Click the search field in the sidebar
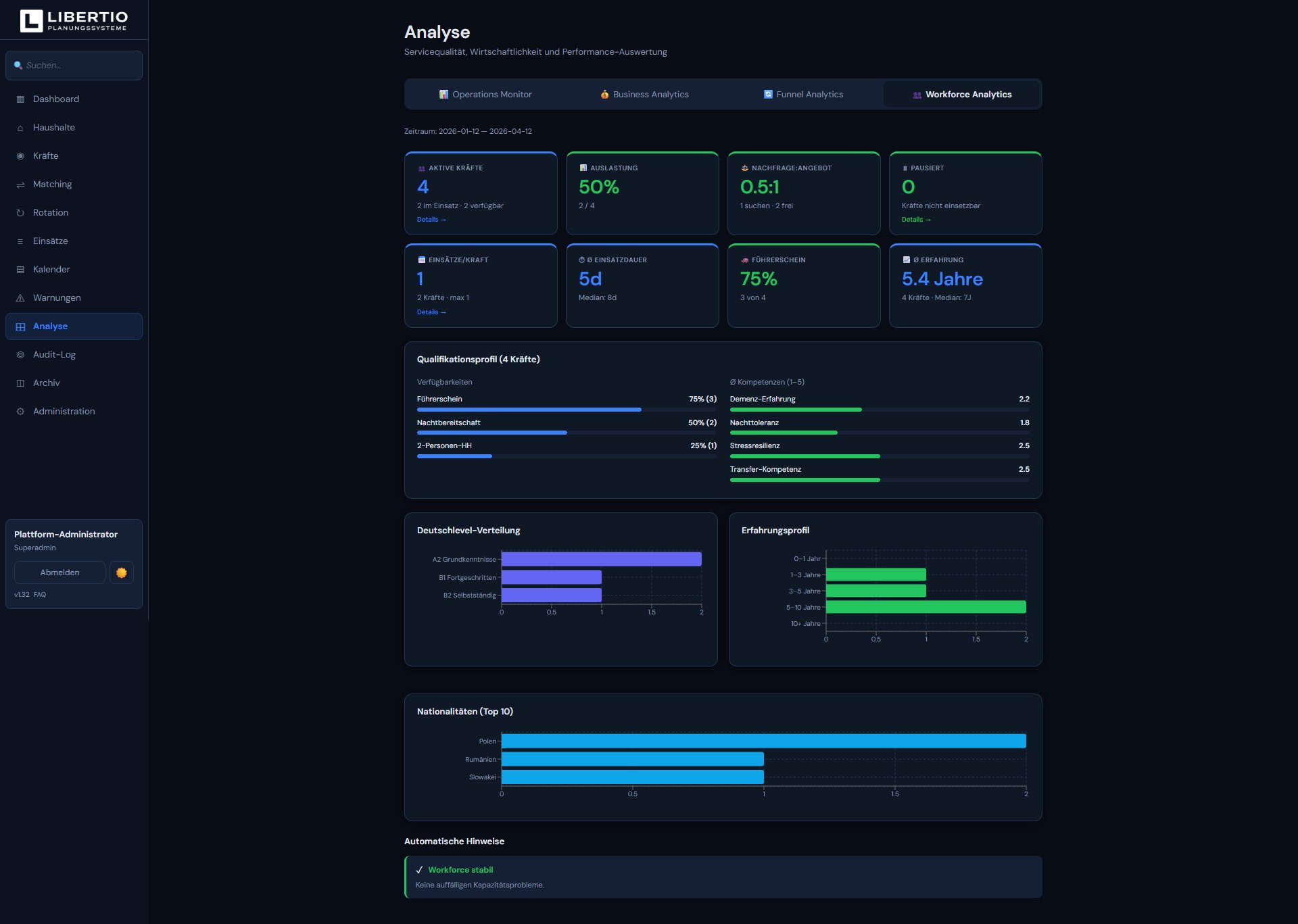1298x924 pixels. 74,65
